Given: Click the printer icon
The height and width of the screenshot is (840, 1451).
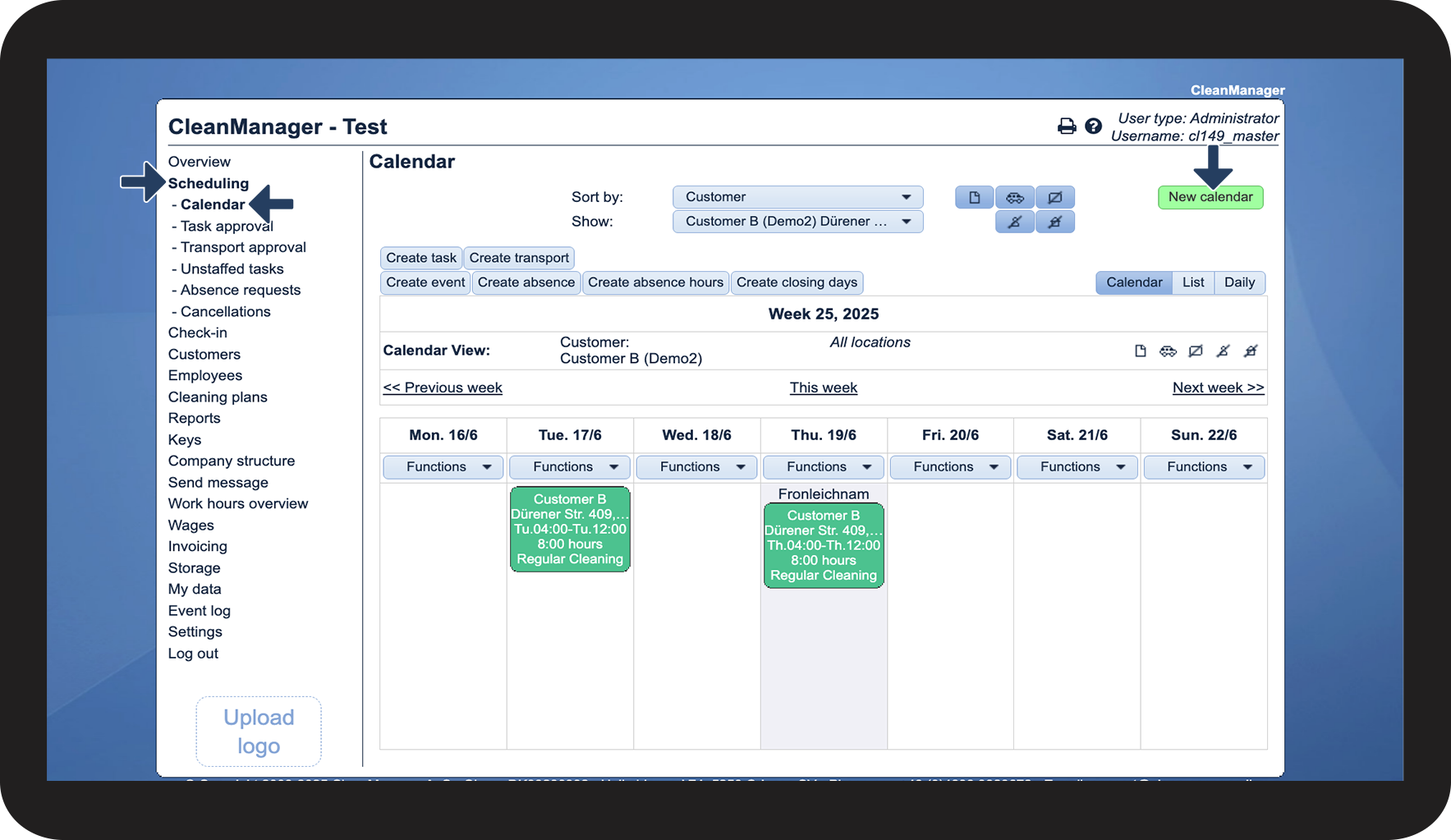Looking at the screenshot, I should click(x=1066, y=126).
